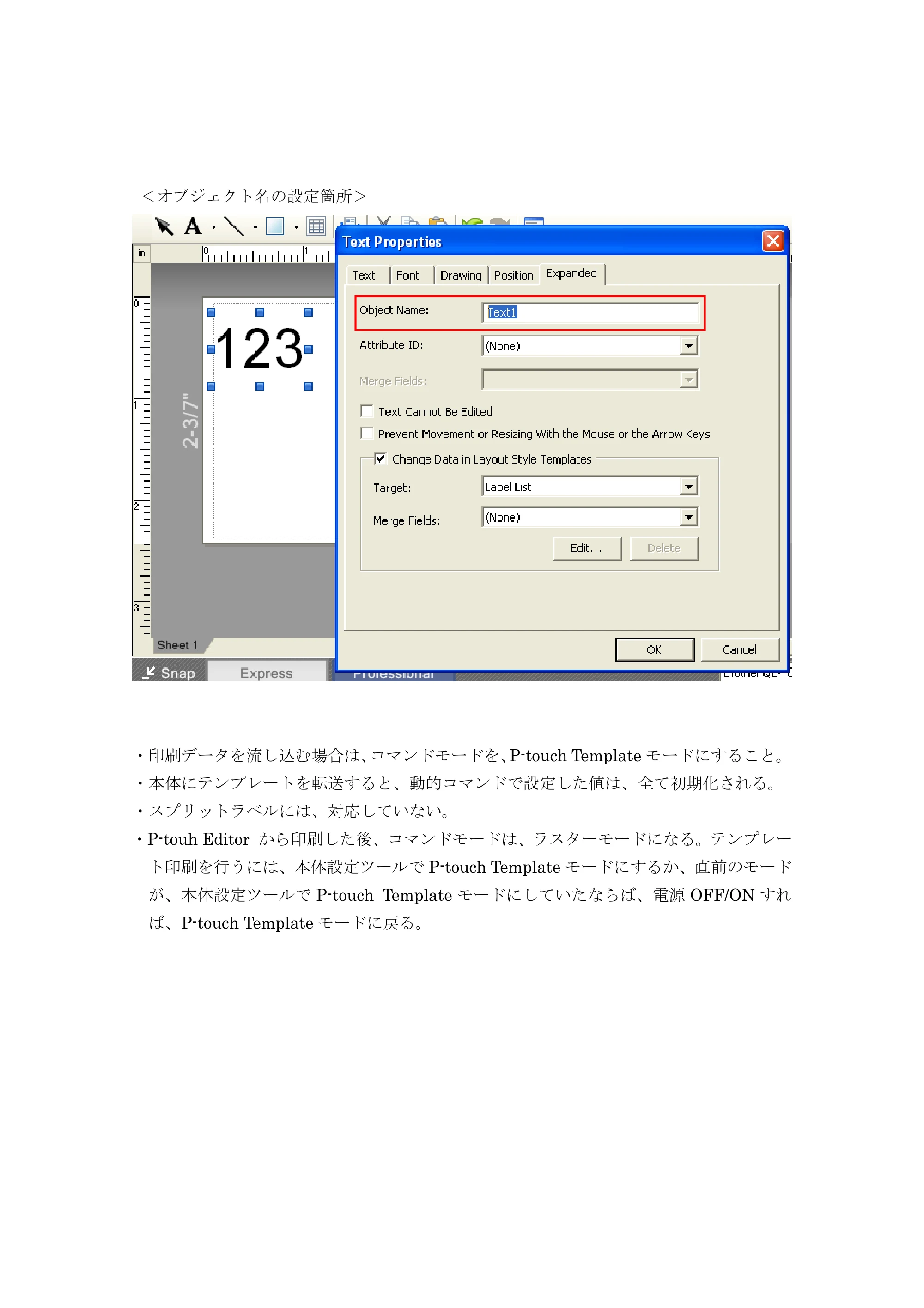
Task: Select the rectangle shape tool
Action: pos(275,227)
